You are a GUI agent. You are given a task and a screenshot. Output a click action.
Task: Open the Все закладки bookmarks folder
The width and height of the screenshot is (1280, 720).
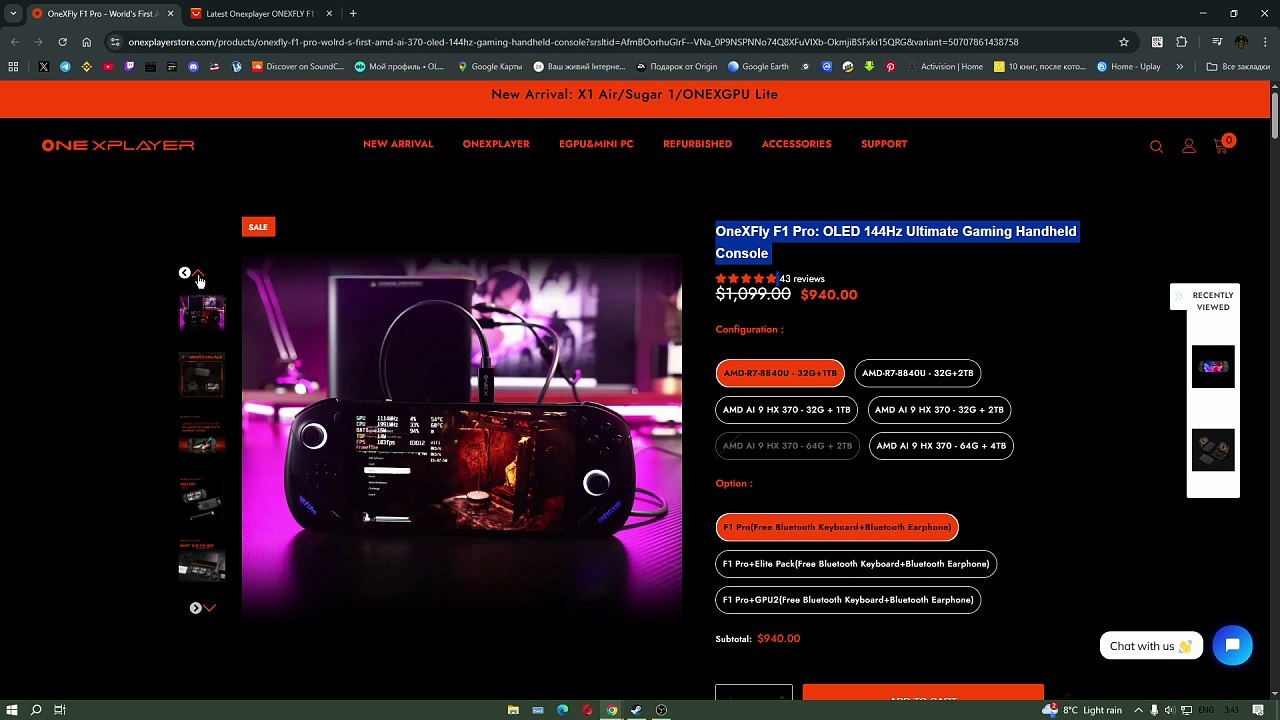(1238, 67)
